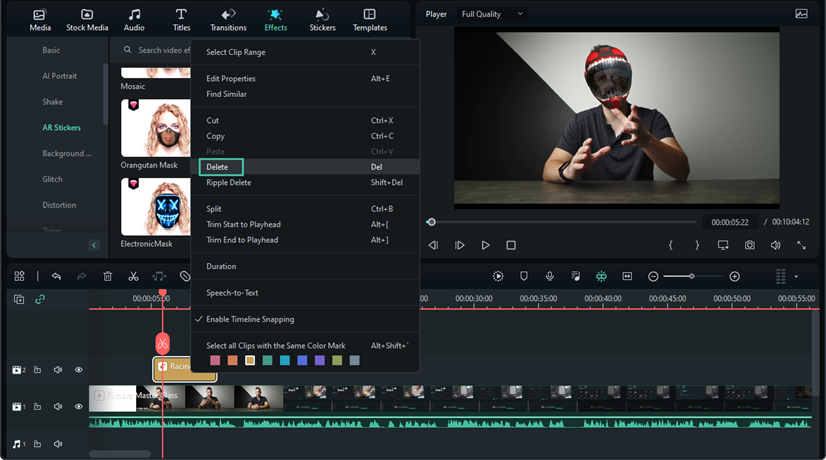Open the display monitor settings icon
Screen dimensions: 826x460
(723, 245)
